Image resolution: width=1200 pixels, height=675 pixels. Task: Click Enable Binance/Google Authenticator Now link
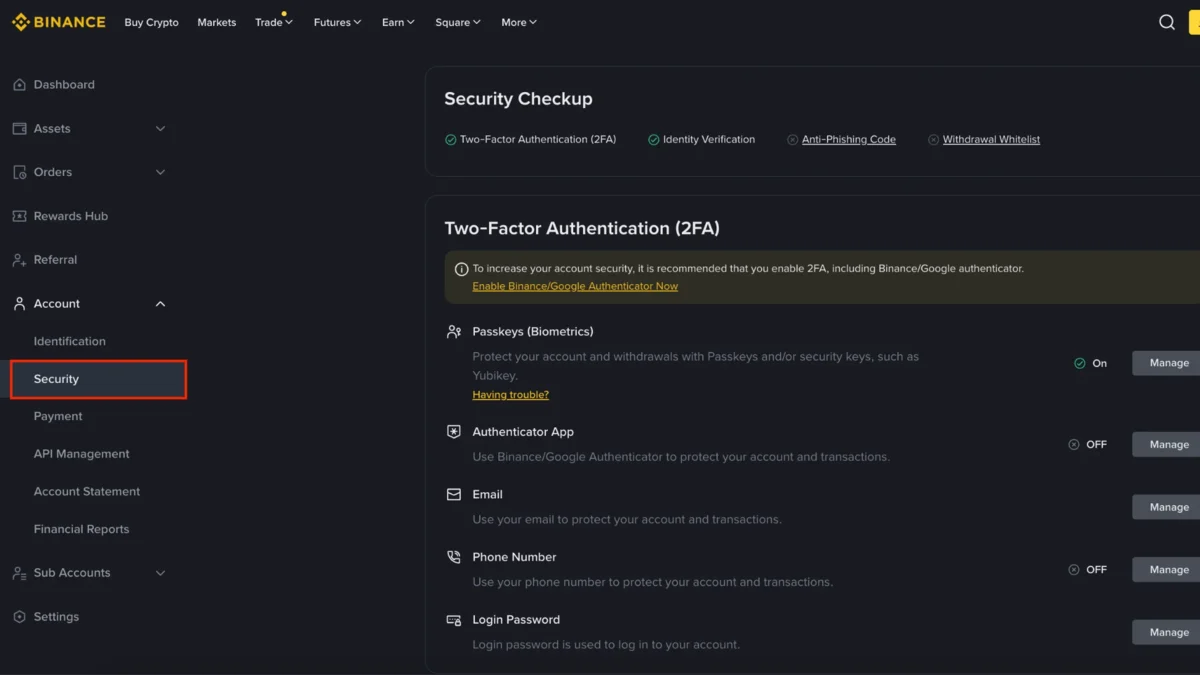(575, 286)
